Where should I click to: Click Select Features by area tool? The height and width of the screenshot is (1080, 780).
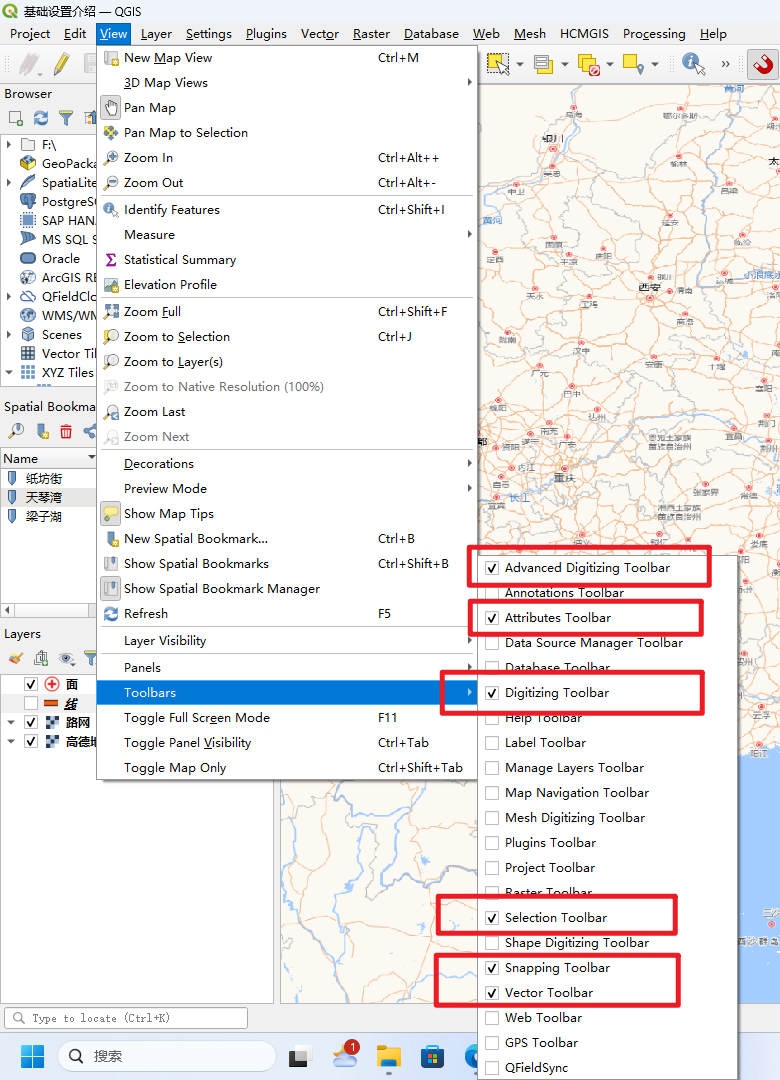[x=497, y=64]
